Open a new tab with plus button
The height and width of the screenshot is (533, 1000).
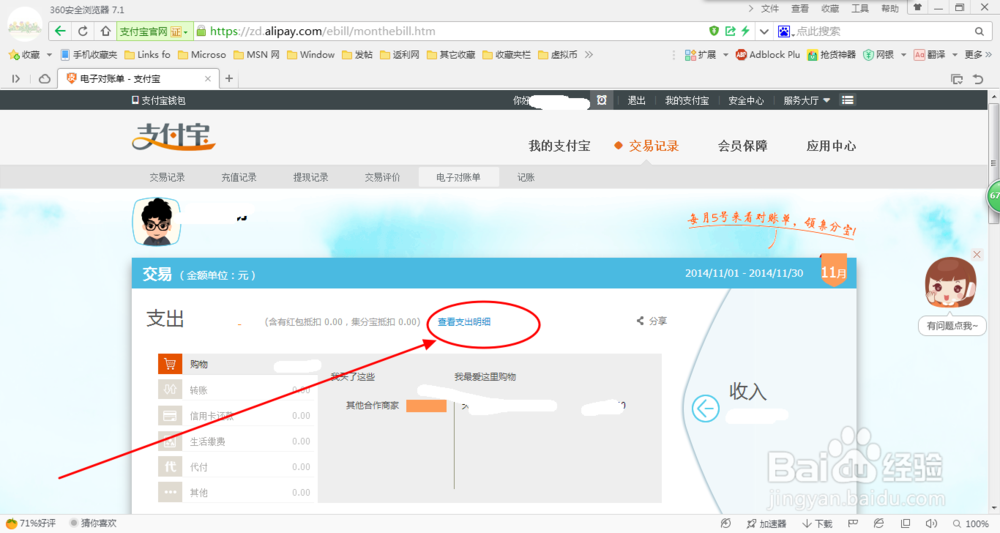pos(229,78)
